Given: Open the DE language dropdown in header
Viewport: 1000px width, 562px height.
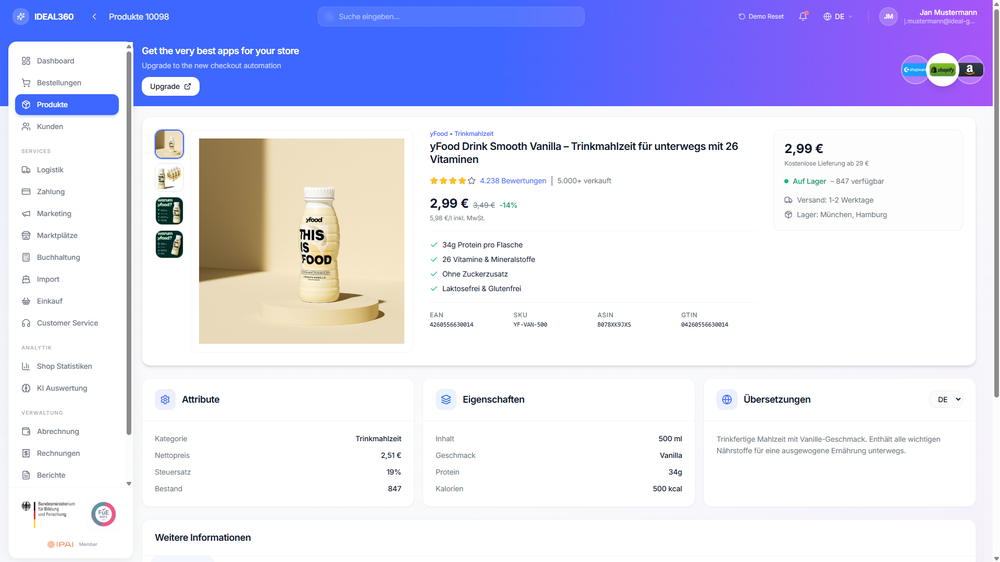Looking at the screenshot, I should 837,17.
